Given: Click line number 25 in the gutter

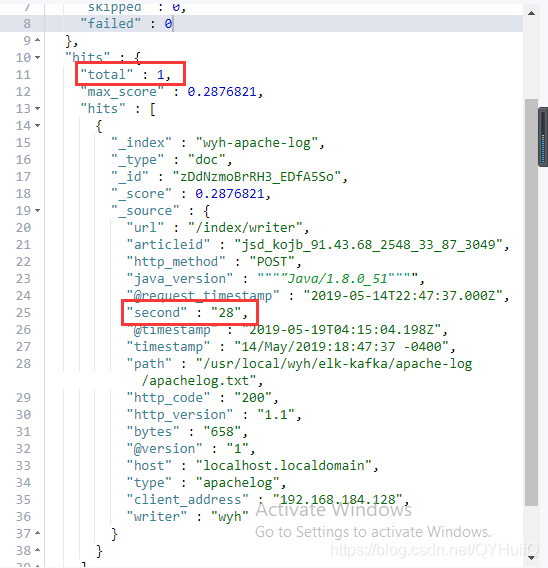Looking at the screenshot, I should click(x=23, y=313).
